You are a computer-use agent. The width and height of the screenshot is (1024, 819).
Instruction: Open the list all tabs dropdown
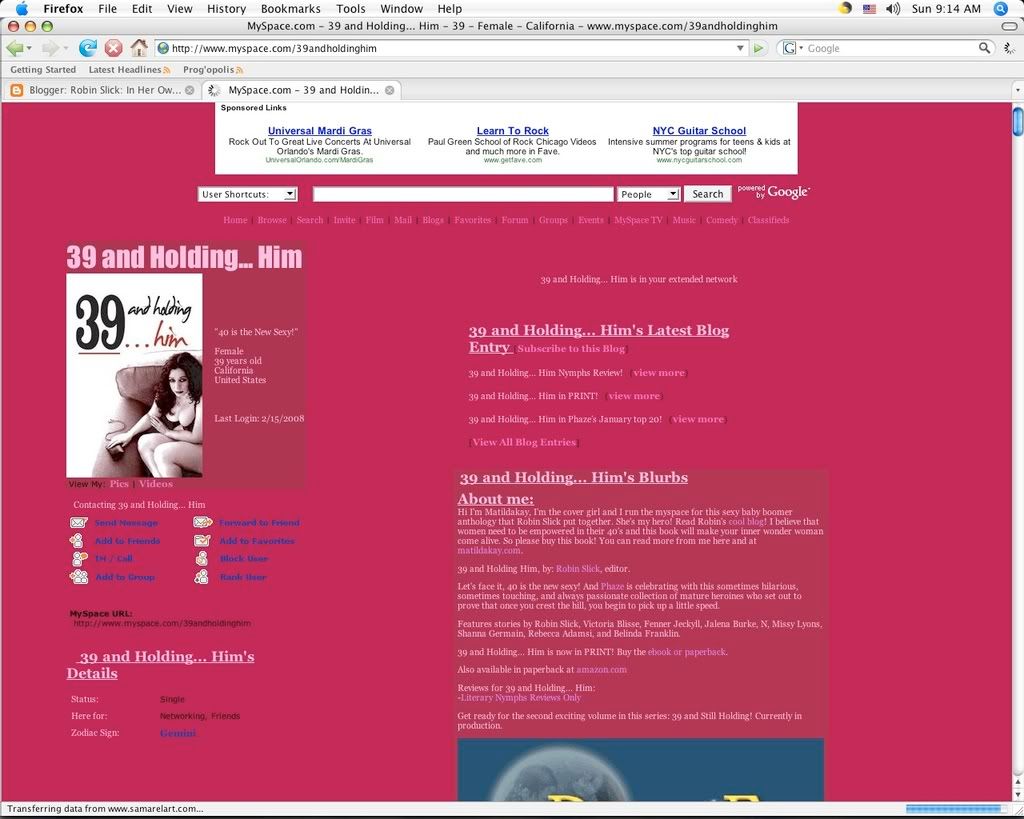point(1017,90)
